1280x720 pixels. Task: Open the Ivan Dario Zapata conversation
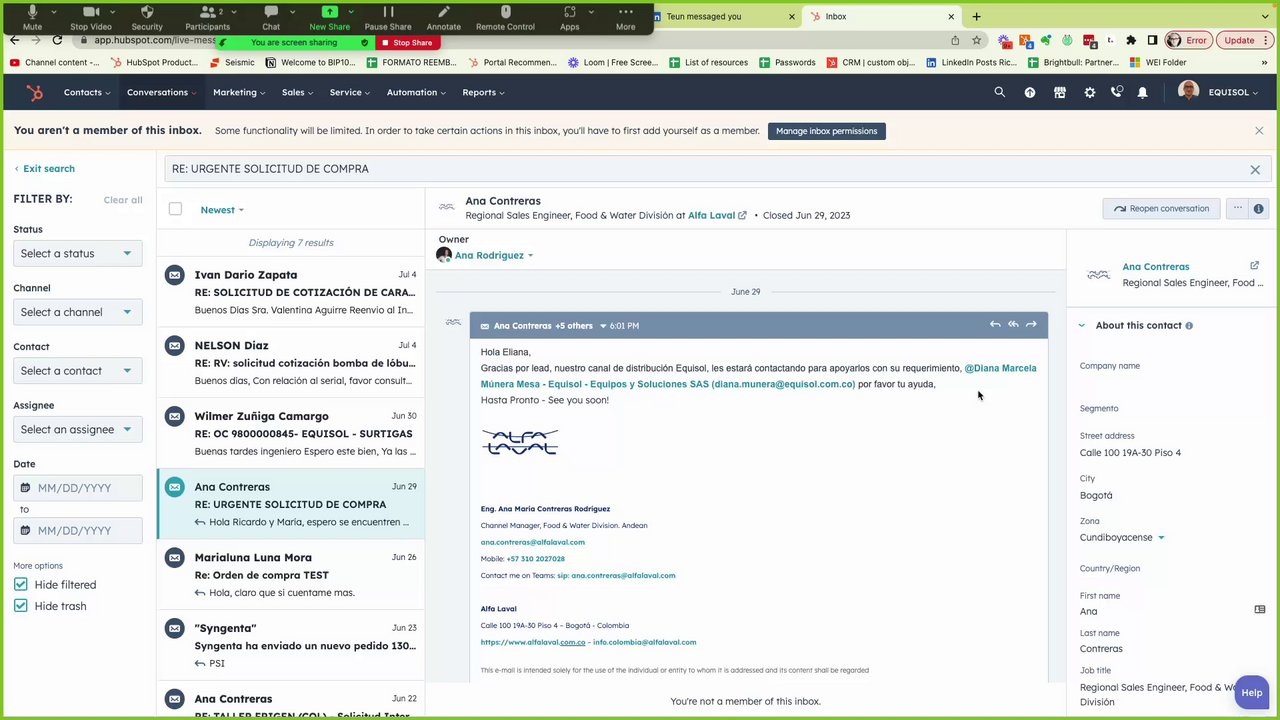click(x=290, y=292)
